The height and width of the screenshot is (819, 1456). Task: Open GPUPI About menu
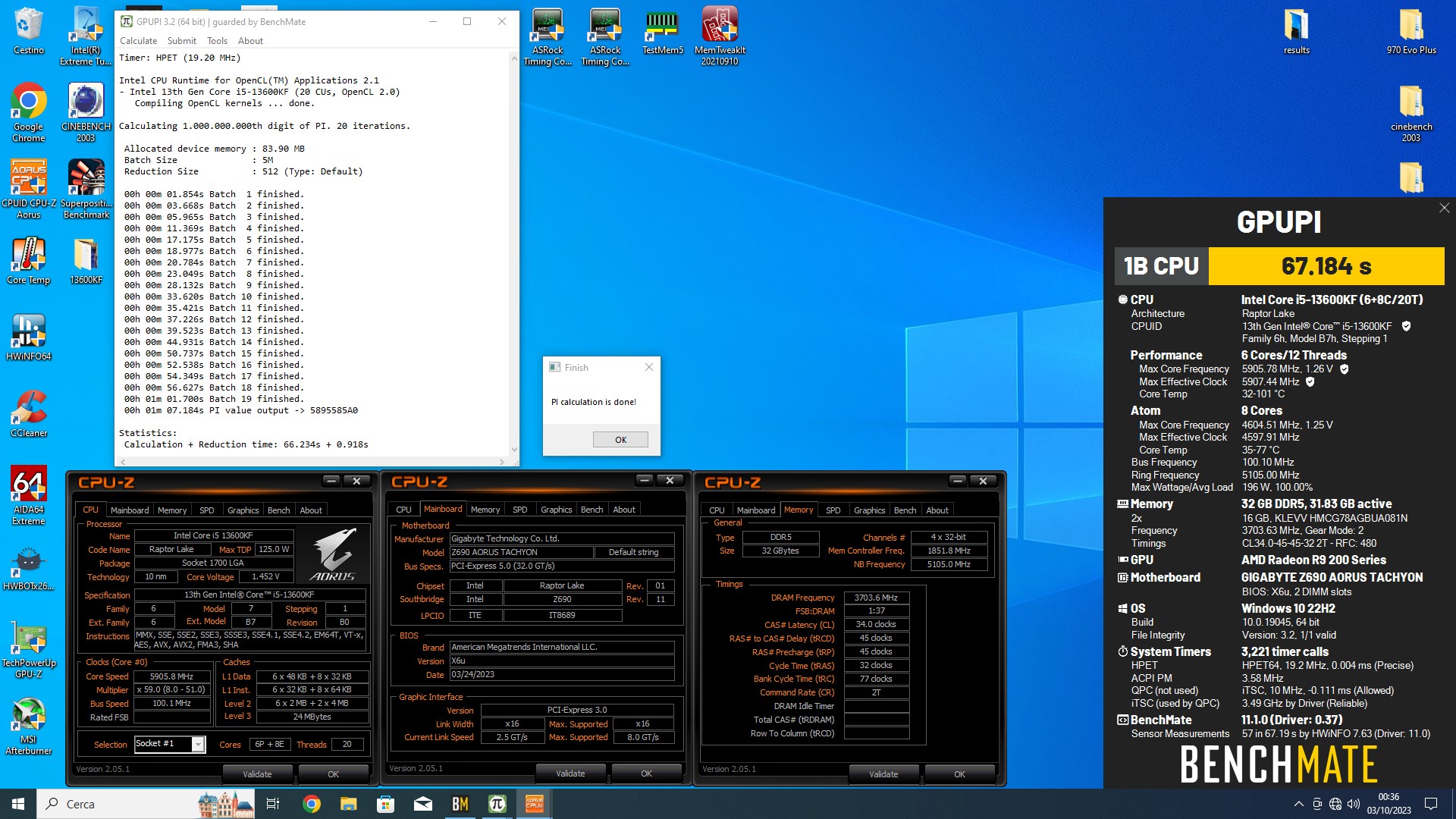point(250,41)
